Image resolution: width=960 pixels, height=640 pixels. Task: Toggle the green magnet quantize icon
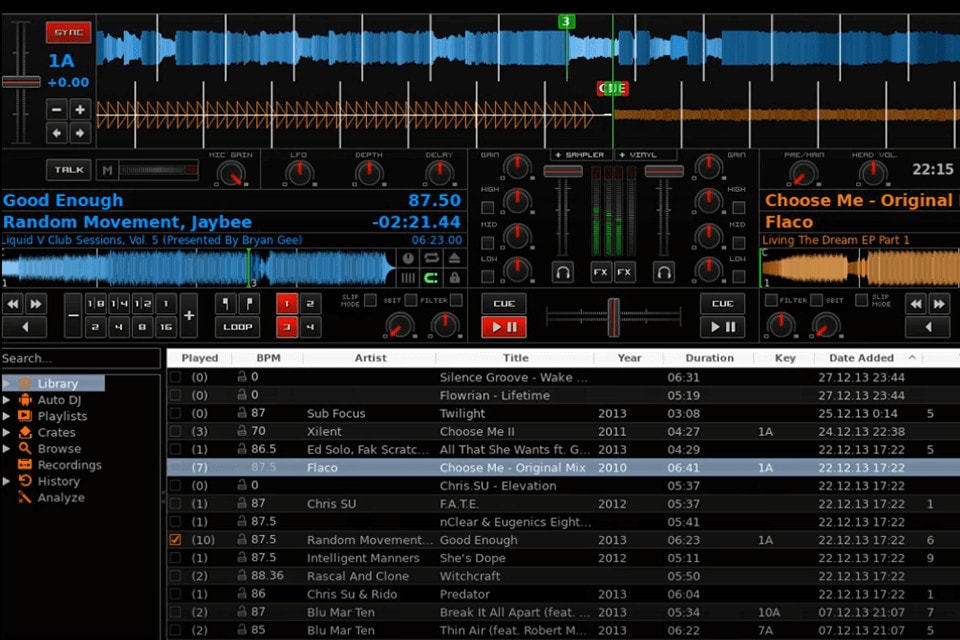431,278
